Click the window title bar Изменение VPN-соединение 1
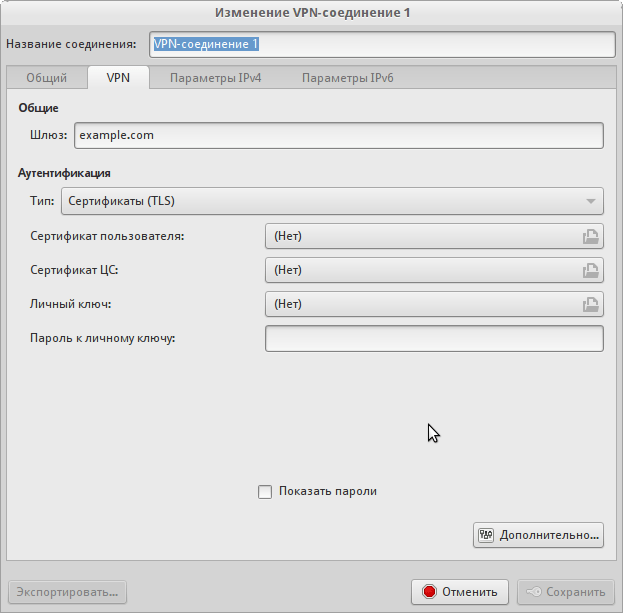This screenshot has width=623, height=613. click(311, 13)
